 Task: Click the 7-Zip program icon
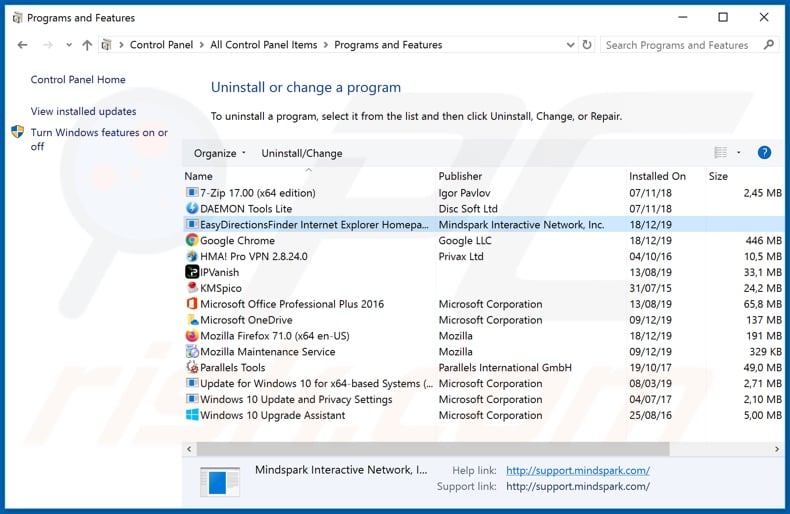tap(192, 192)
